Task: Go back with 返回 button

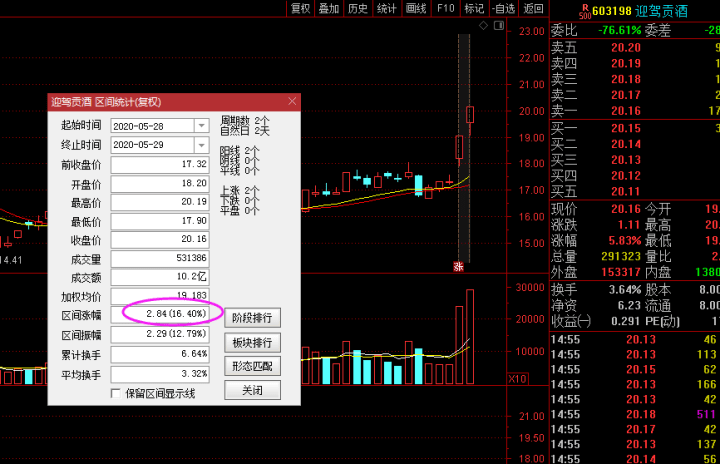Action: pos(533,8)
